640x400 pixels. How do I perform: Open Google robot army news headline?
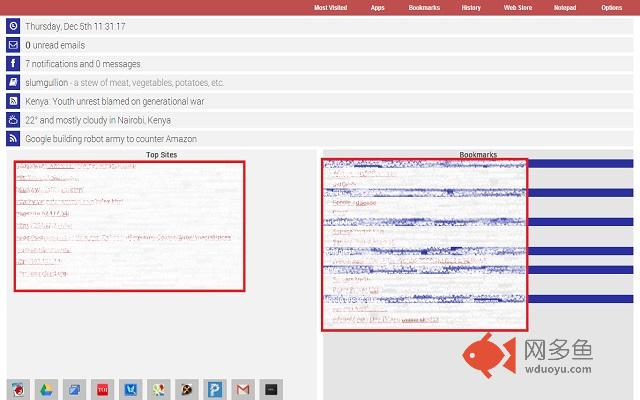click(111, 139)
